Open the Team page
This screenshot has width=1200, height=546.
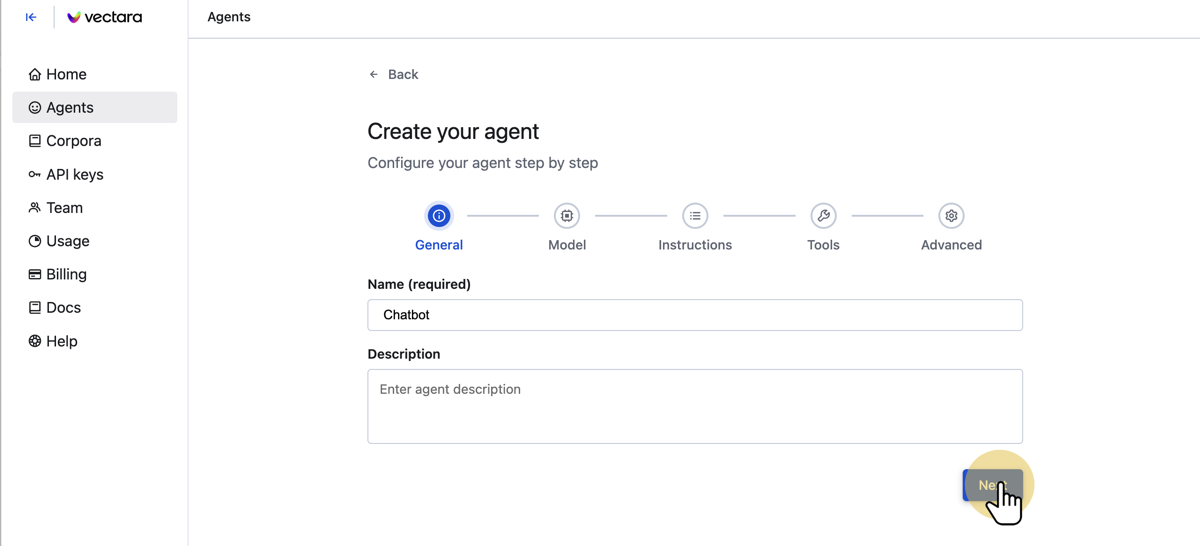pos(64,208)
